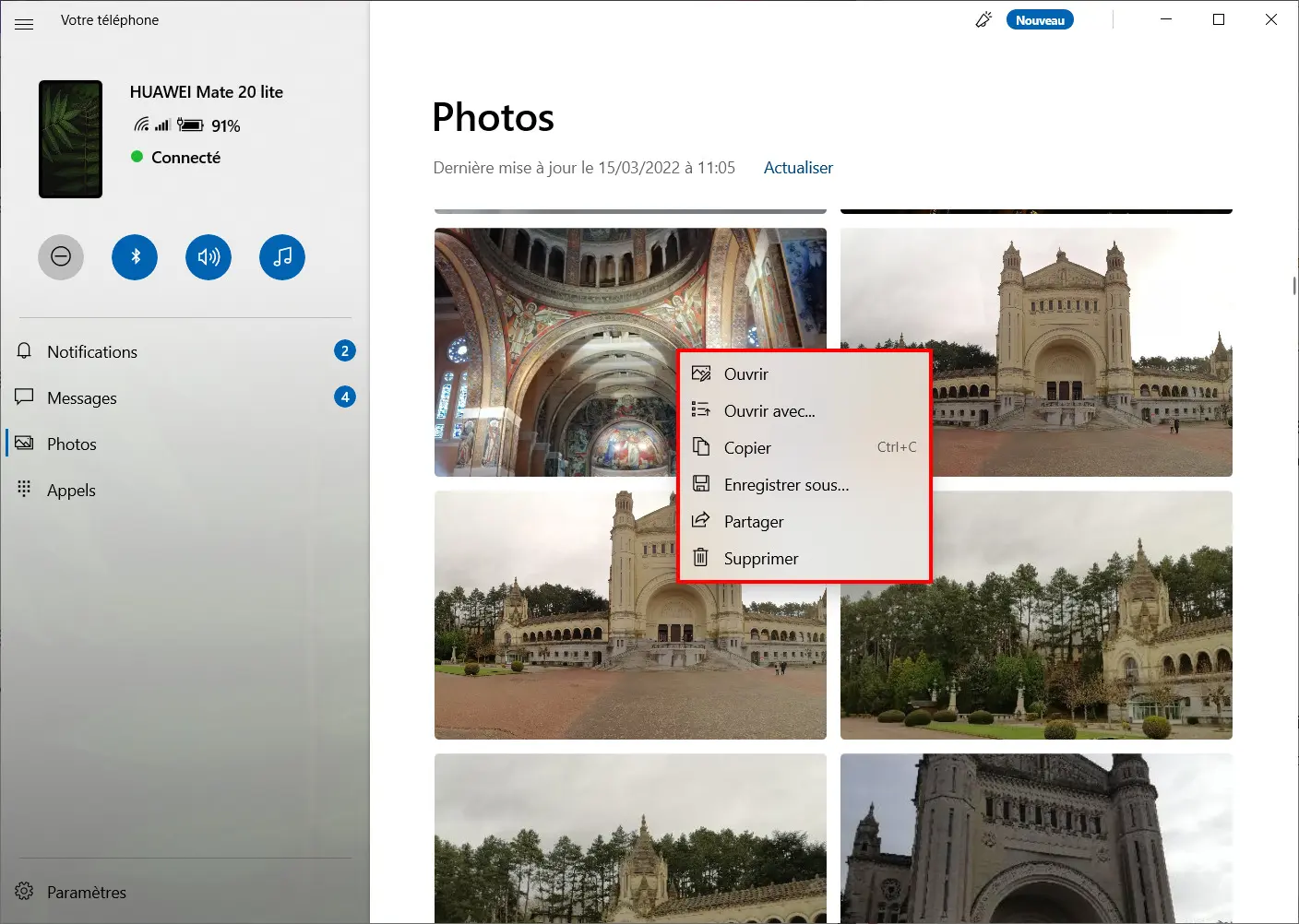Click the Messages badge showing 4
The width and height of the screenshot is (1299, 924).
[345, 397]
